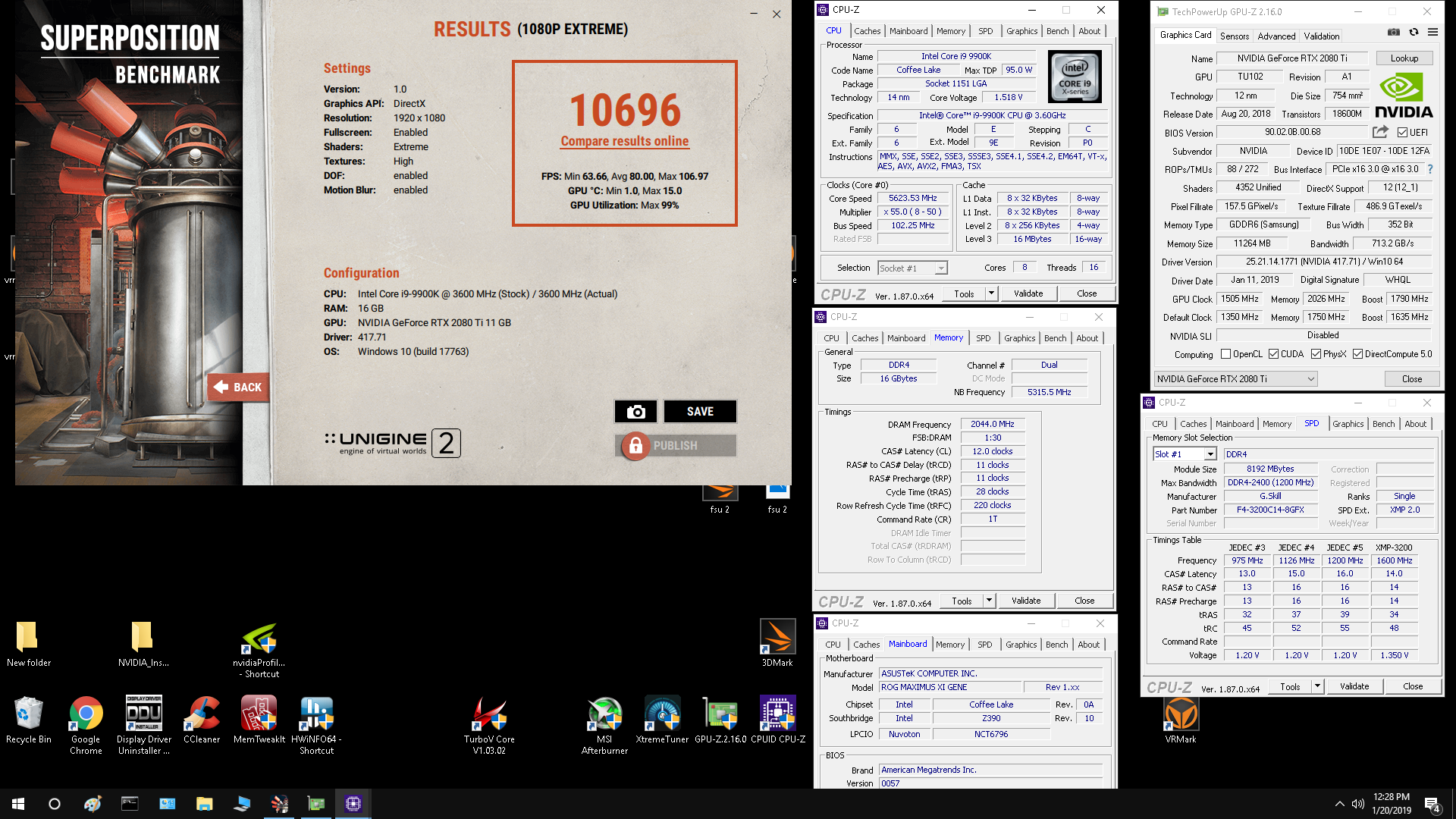Open About tab in CPU-Z Mainboard window
This screenshot has width=1456, height=819.
1088,645
